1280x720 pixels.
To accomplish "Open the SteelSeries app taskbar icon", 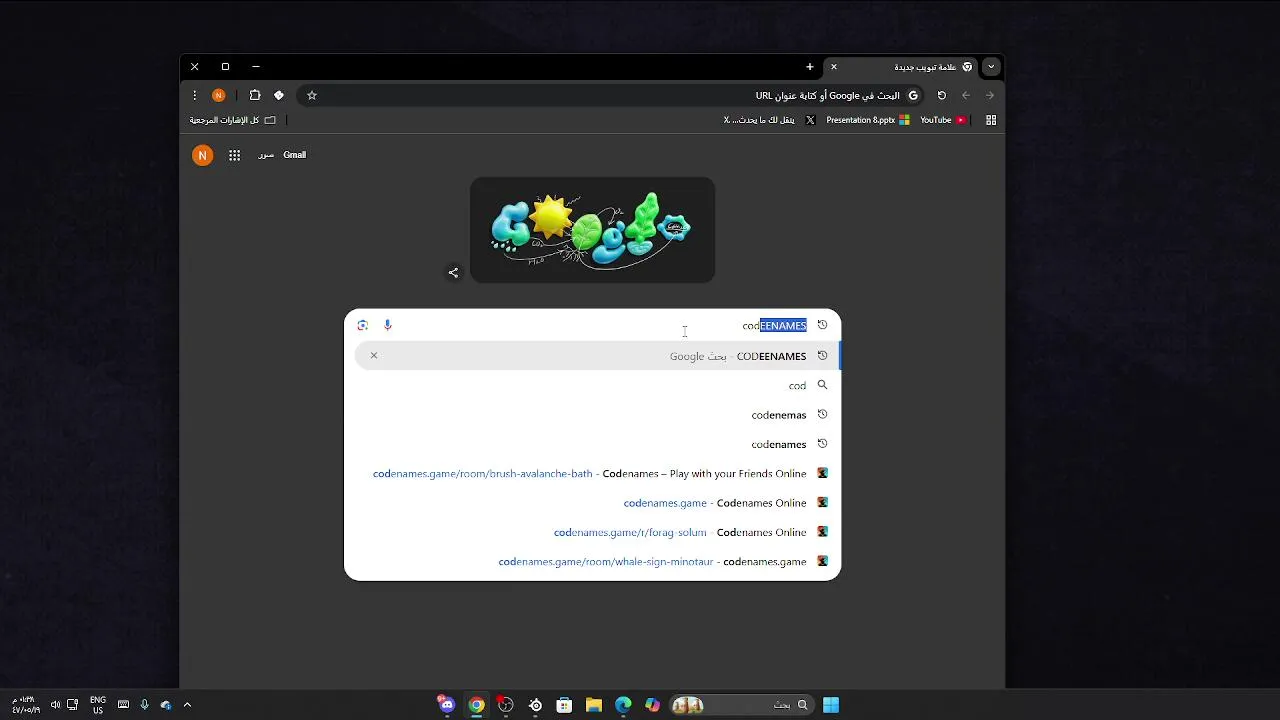I will click(x=536, y=705).
